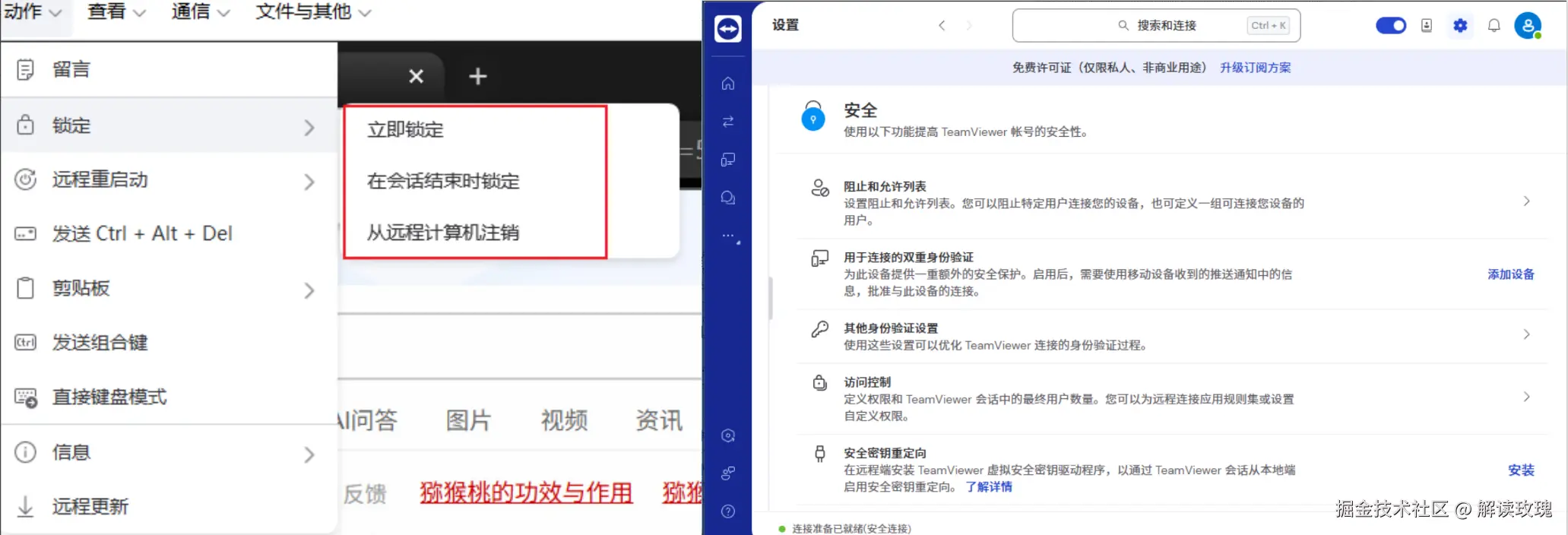The width and height of the screenshot is (1568, 535).
Task: Switch to the 资讯 search tab
Action: 659,420
